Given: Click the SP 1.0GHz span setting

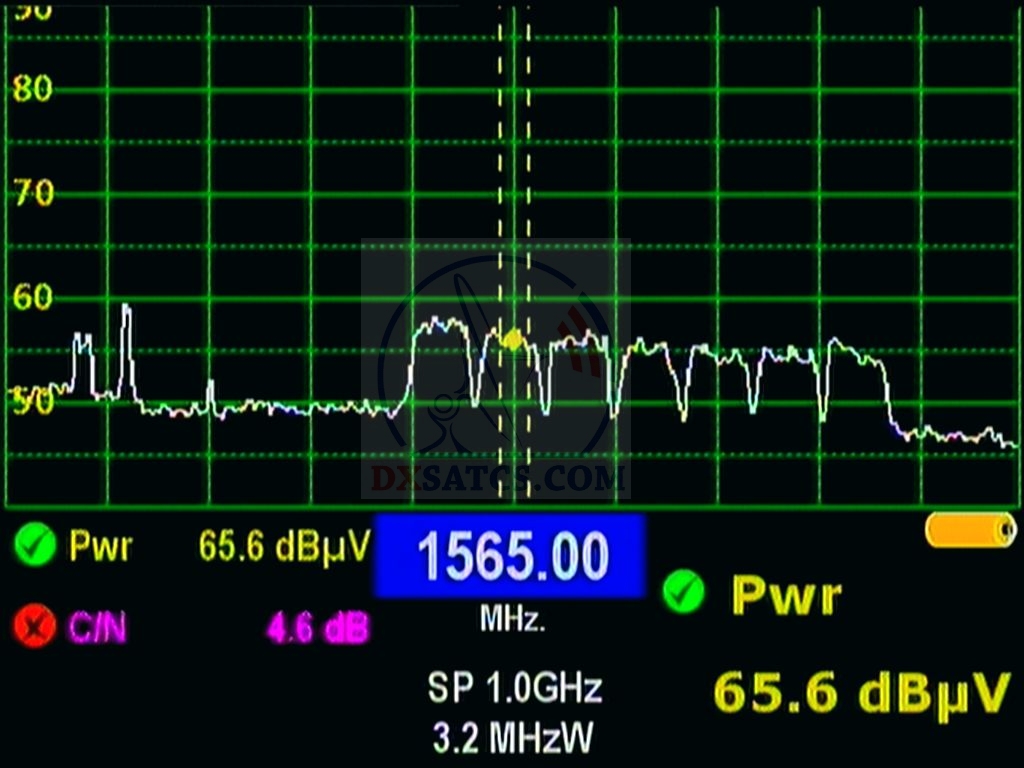Looking at the screenshot, I should [x=515, y=688].
